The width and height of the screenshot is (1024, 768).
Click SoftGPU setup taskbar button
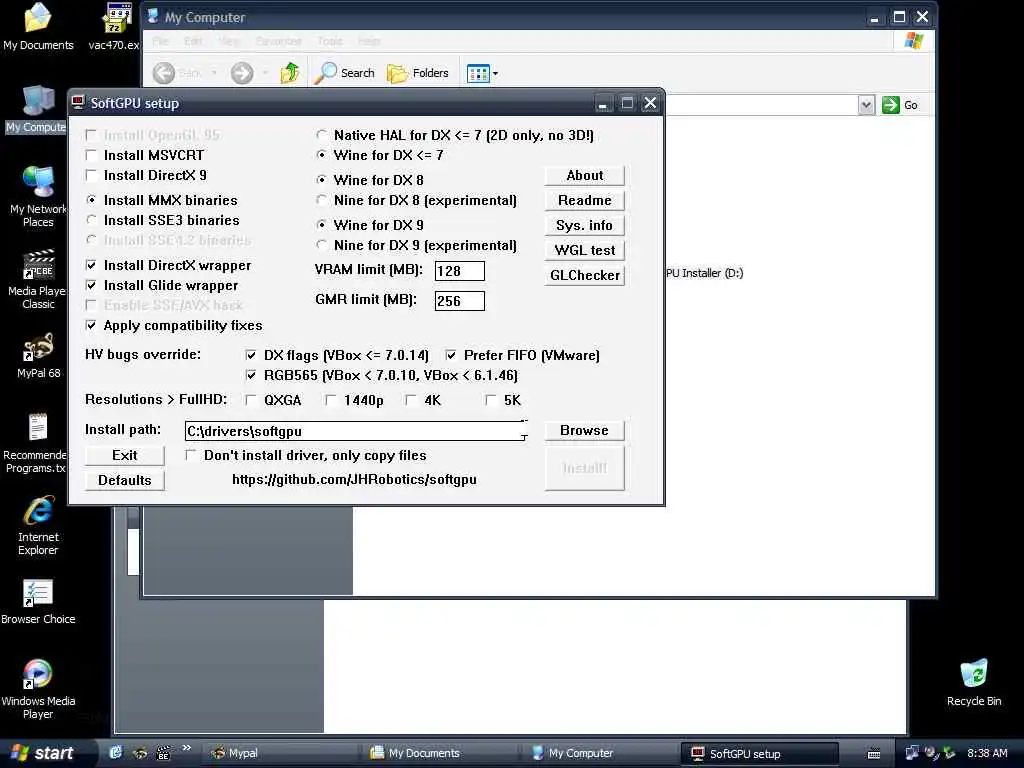[760, 753]
